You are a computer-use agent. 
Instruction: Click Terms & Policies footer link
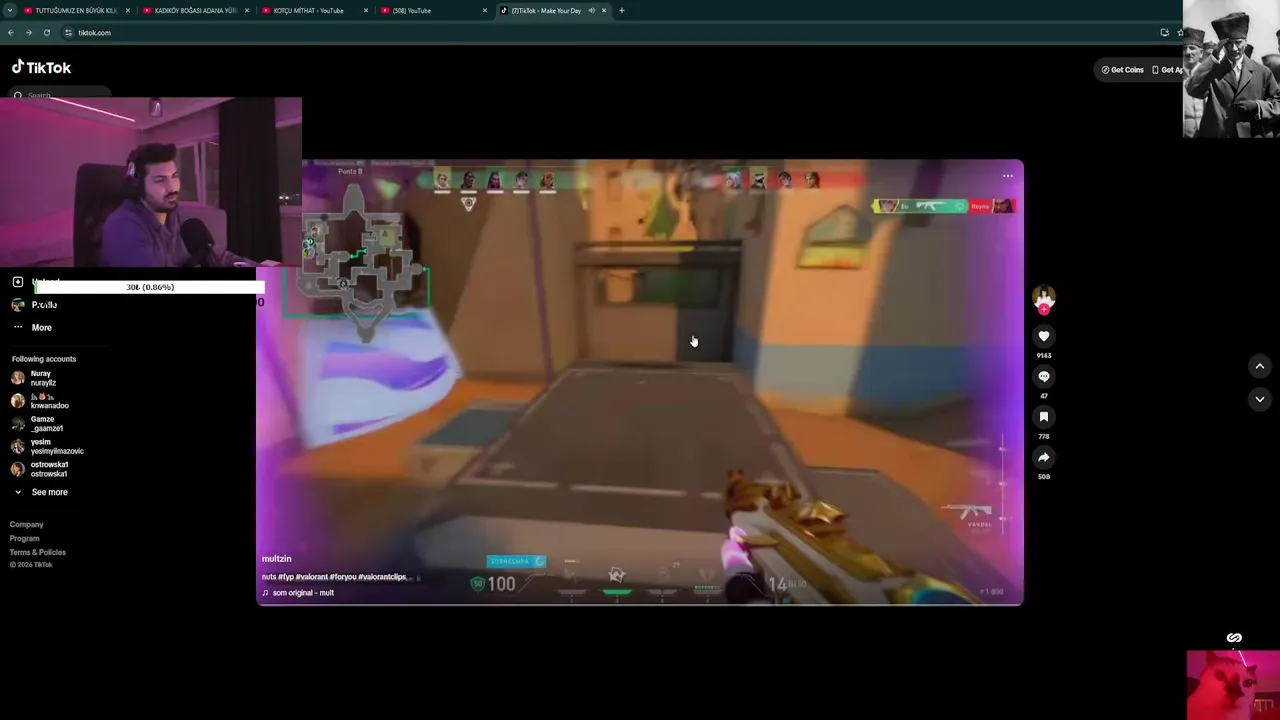[x=38, y=552]
